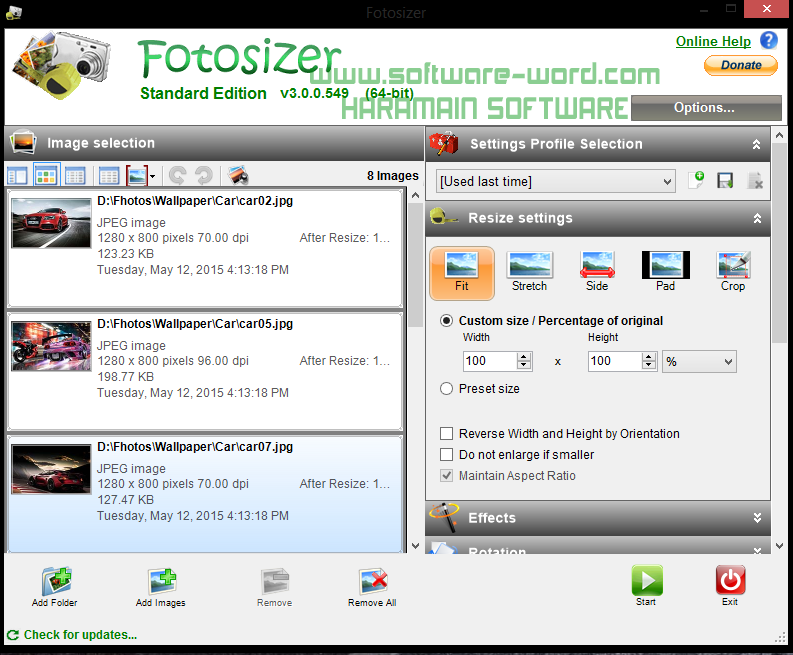Select the Side resize mode

(597, 272)
